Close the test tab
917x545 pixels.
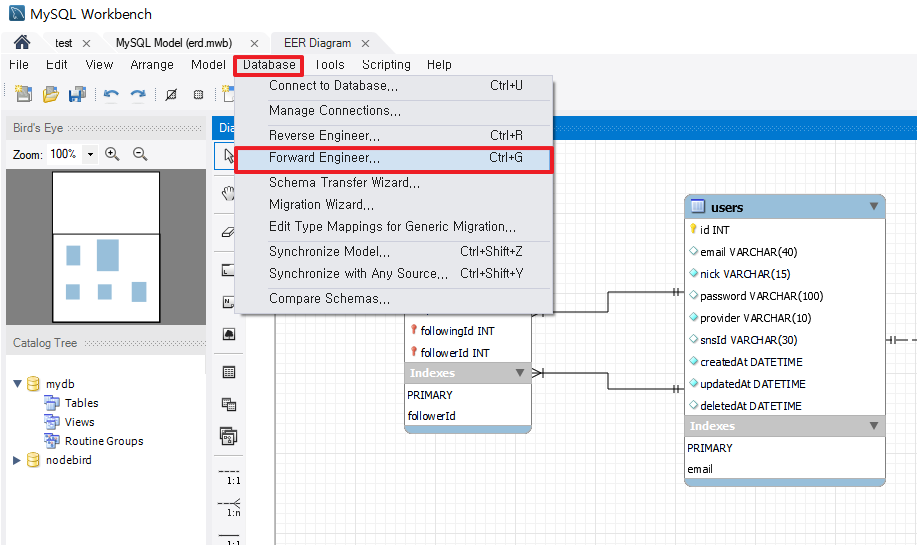[x=87, y=43]
